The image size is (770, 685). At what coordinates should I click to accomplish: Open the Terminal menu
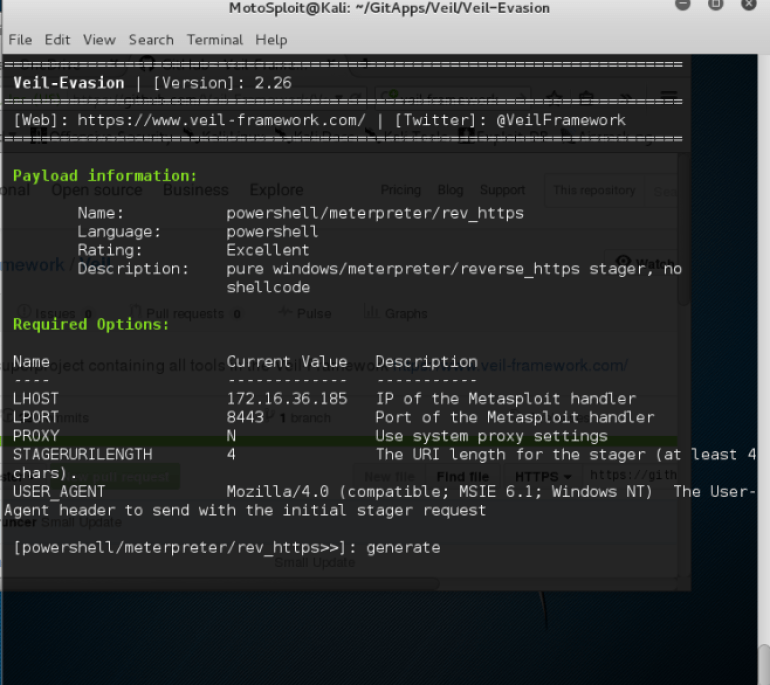pyautogui.click(x=215, y=40)
